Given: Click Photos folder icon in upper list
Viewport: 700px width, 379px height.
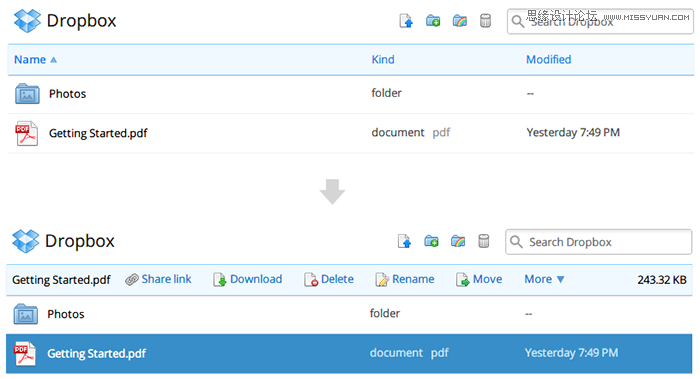Looking at the screenshot, I should [x=27, y=94].
